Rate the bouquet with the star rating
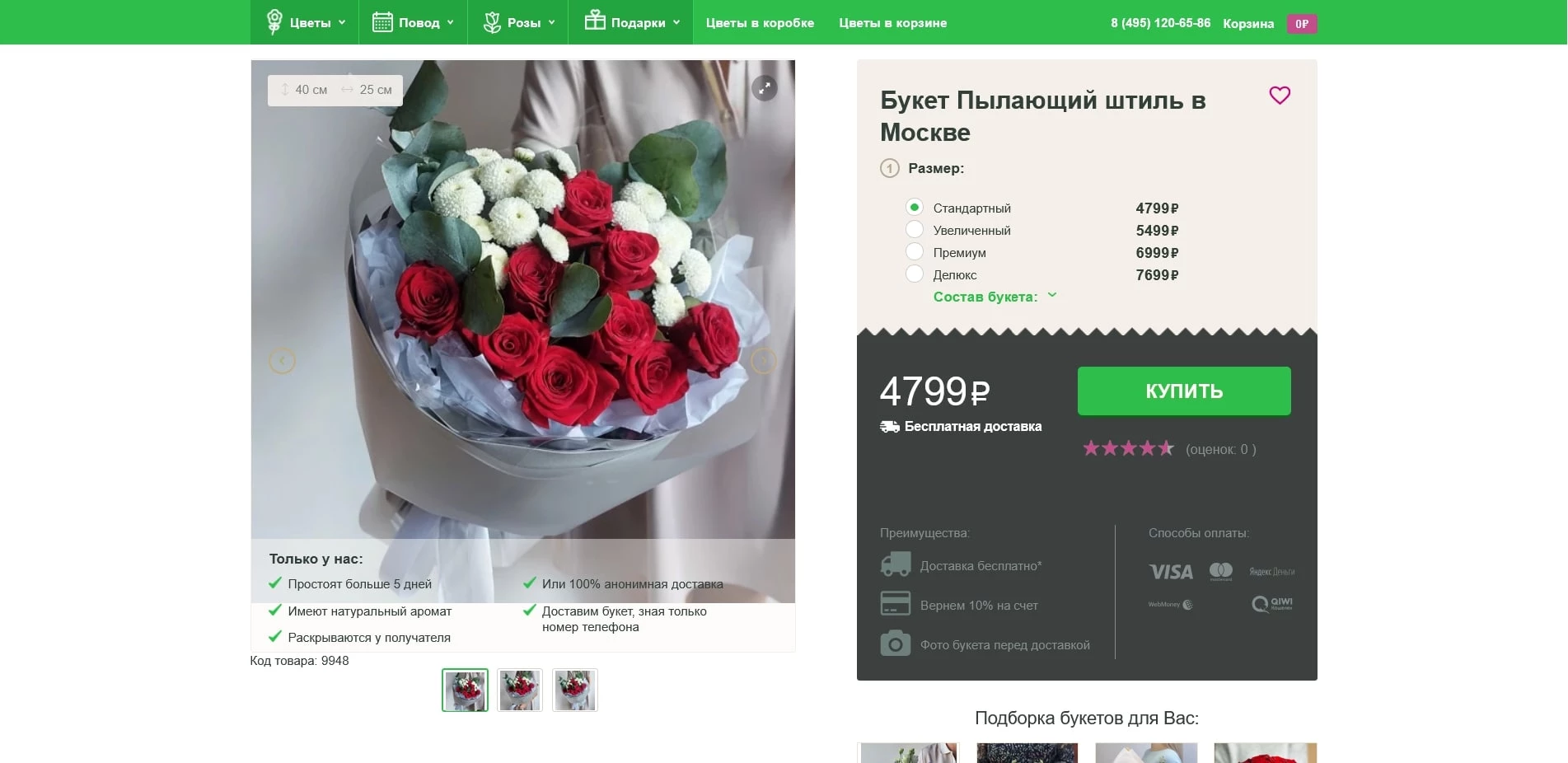1568x763 pixels. click(x=1128, y=448)
